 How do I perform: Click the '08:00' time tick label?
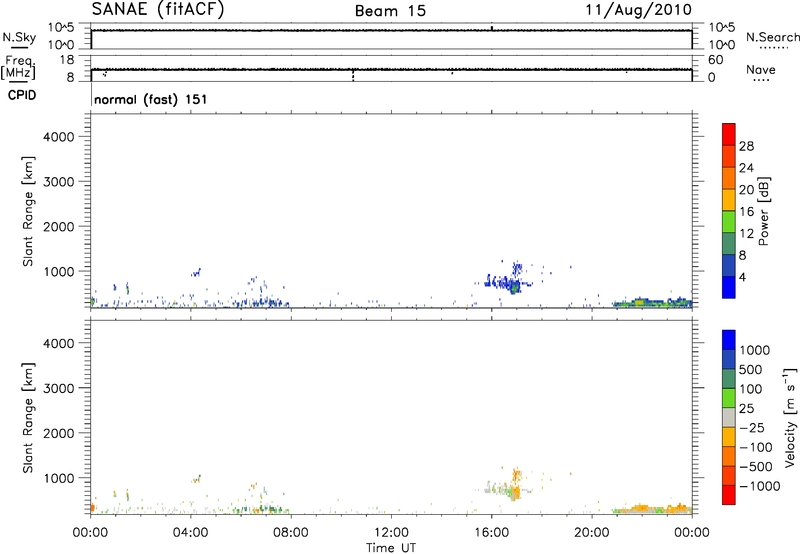291,533
